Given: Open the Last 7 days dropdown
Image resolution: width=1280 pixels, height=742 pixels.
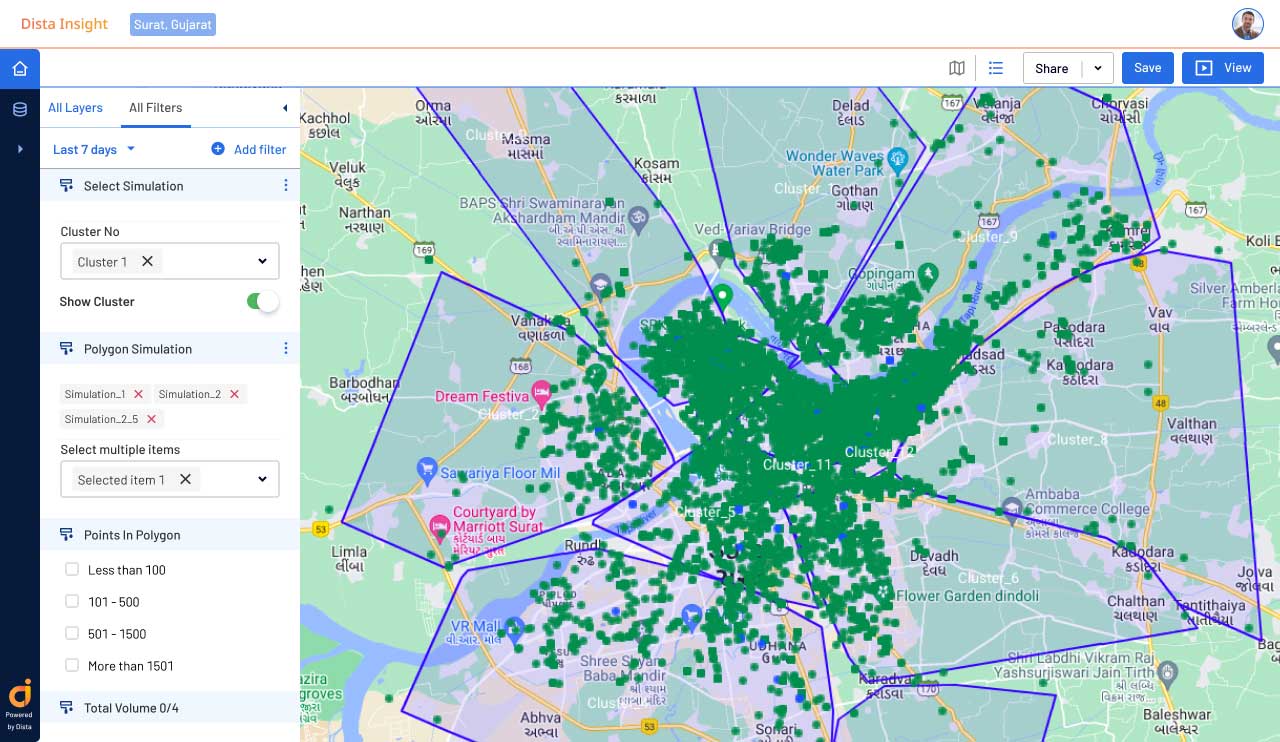Looking at the screenshot, I should coord(94,150).
